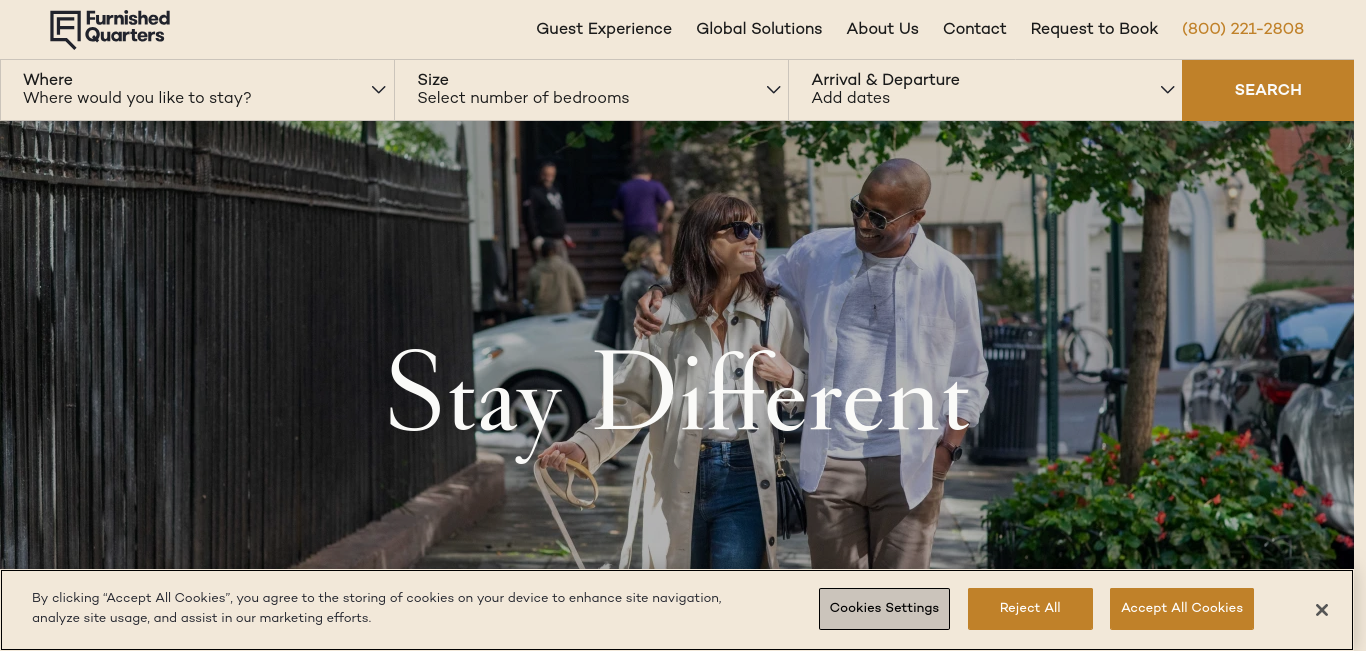
Task: Open the Size bedrooms dropdown arrow
Action: click(x=773, y=90)
